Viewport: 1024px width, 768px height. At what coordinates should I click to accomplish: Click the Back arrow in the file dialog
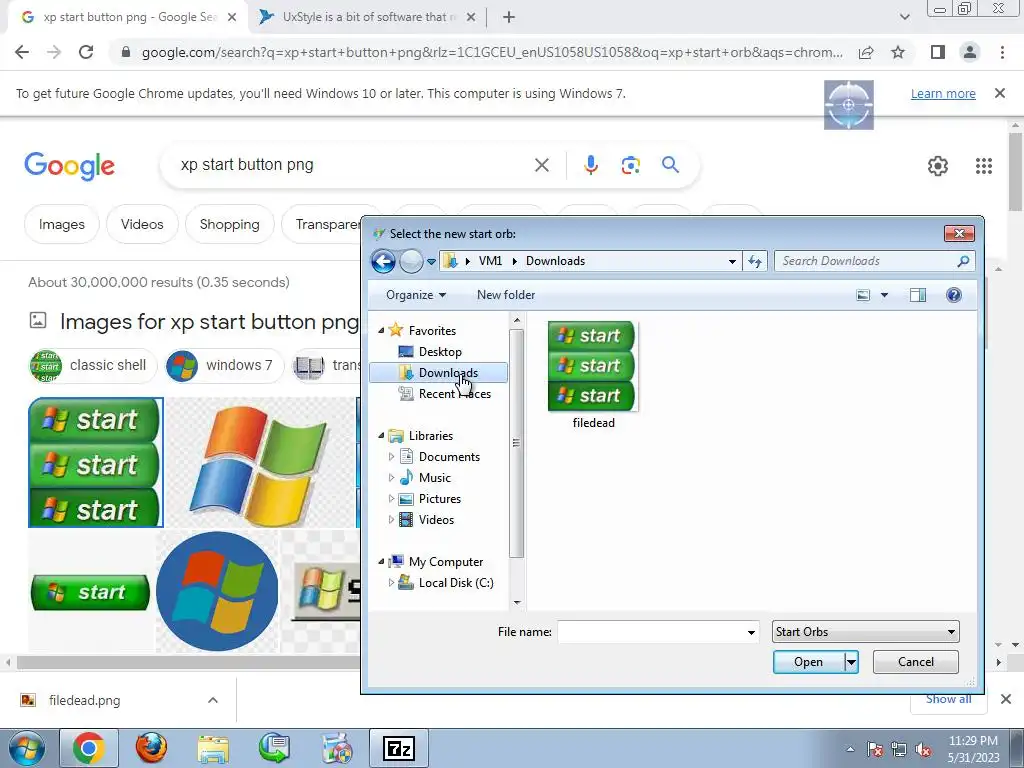click(383, 261)
